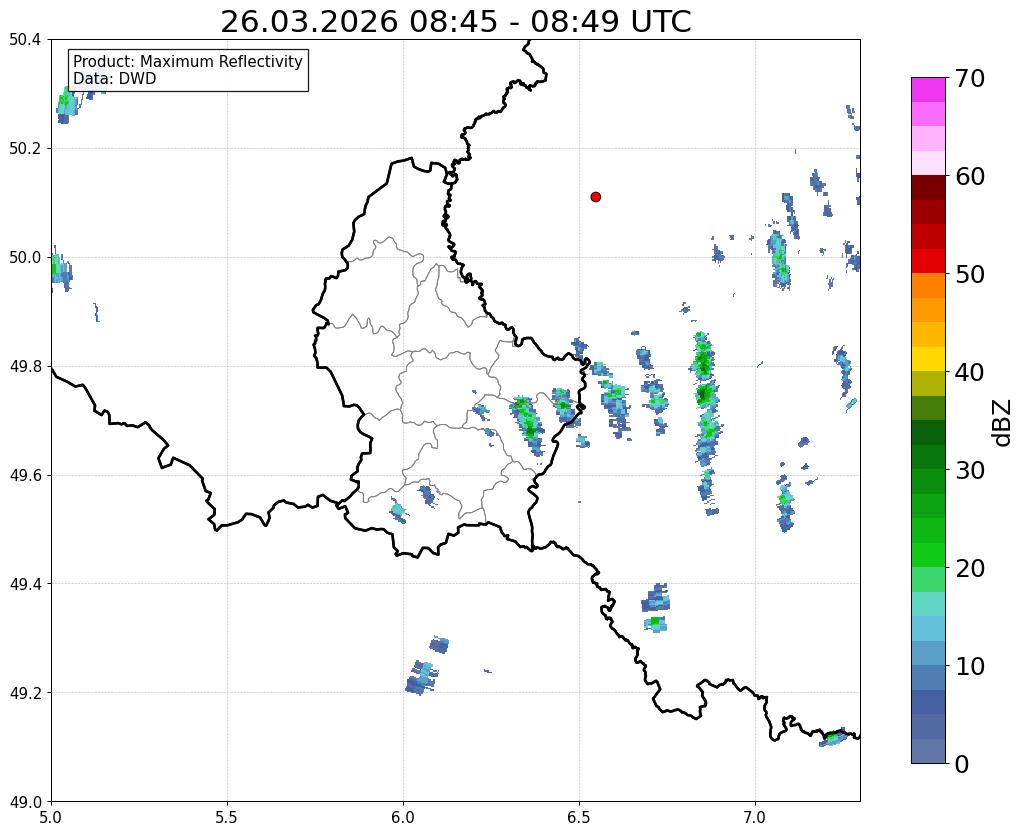The height and width of the screenshot is (834, 1023).
Task: Click the colorbar label 0
Action: (x=962, y=764)
